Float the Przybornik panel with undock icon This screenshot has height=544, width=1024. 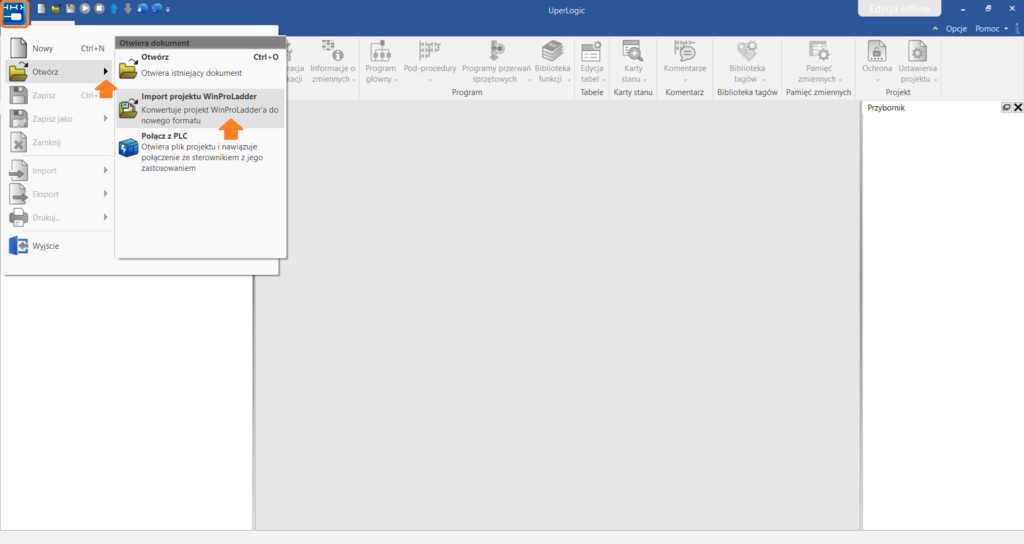pyautogui.click(x=1006, y=108)
